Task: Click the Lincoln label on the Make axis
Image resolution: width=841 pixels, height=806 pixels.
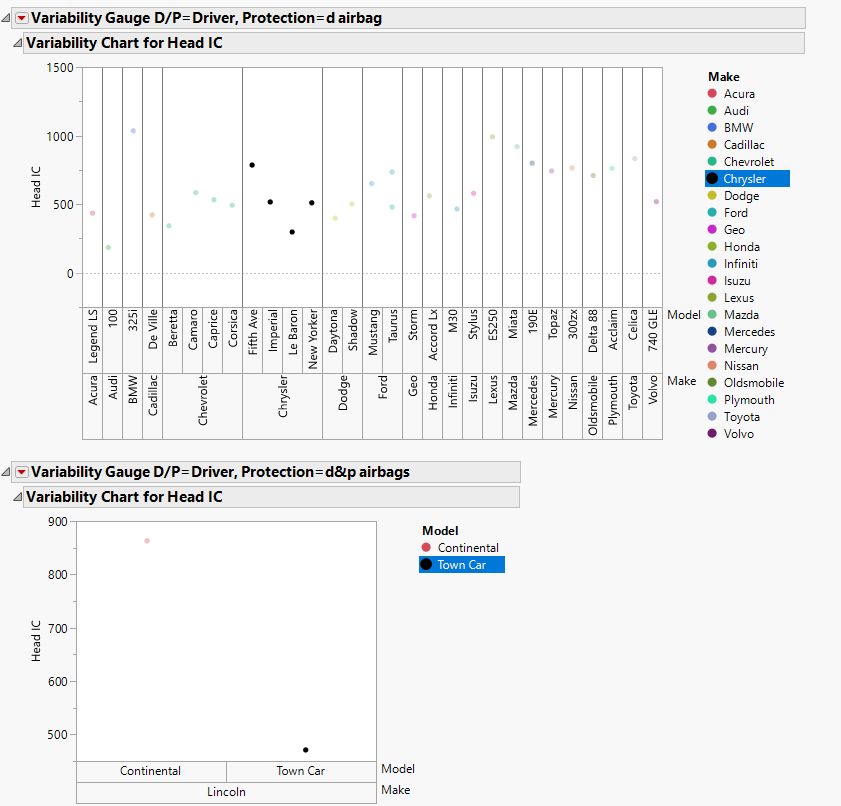Action: pos(226,791)
